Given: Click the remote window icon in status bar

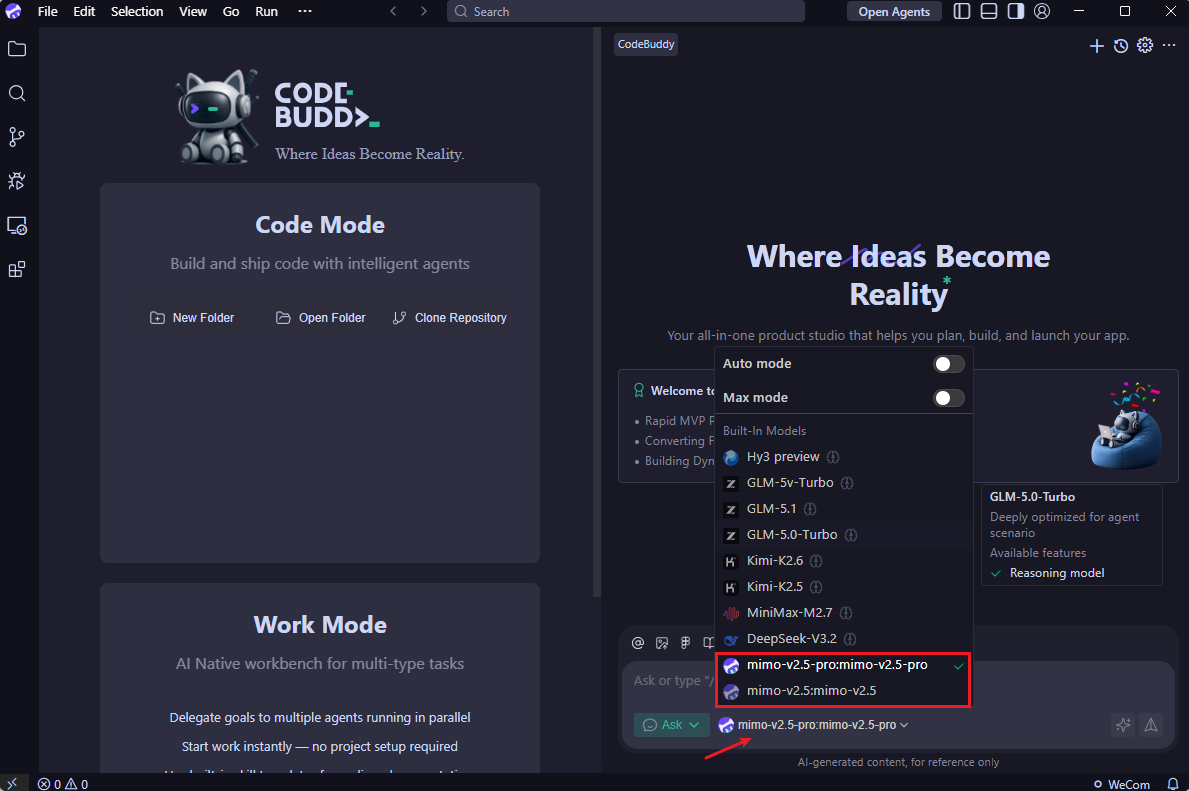Looking at the screenshot, I should click(x=12, y=784).
